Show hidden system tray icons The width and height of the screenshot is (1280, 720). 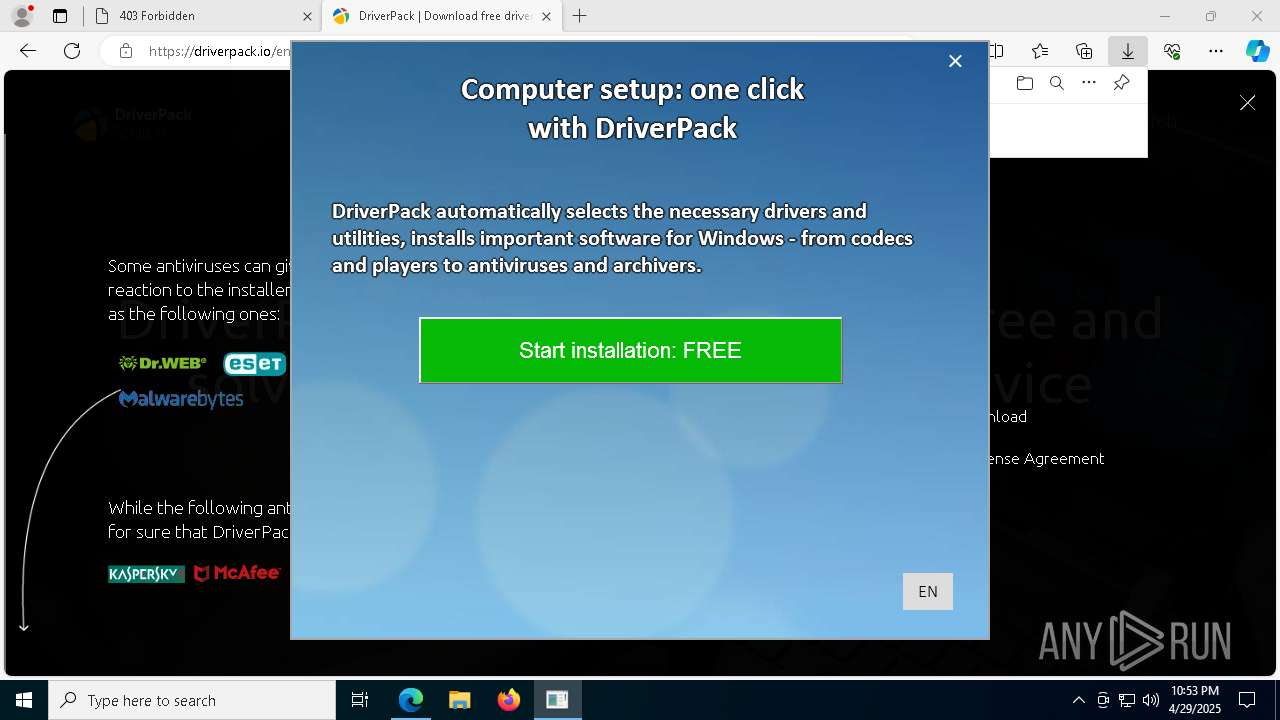pyautogui.click(x=1078, y=700)
